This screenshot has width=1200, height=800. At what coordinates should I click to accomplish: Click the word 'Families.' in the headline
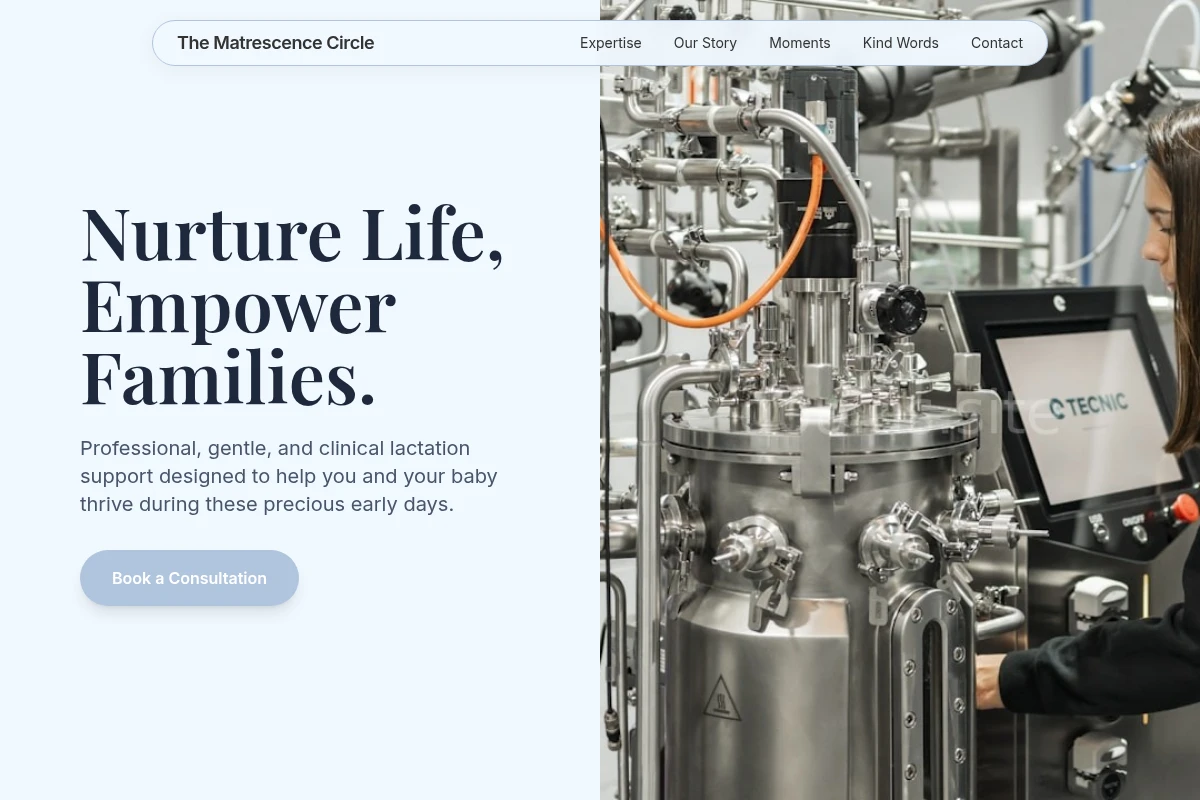pyautogui.click(x=228, y=379)
